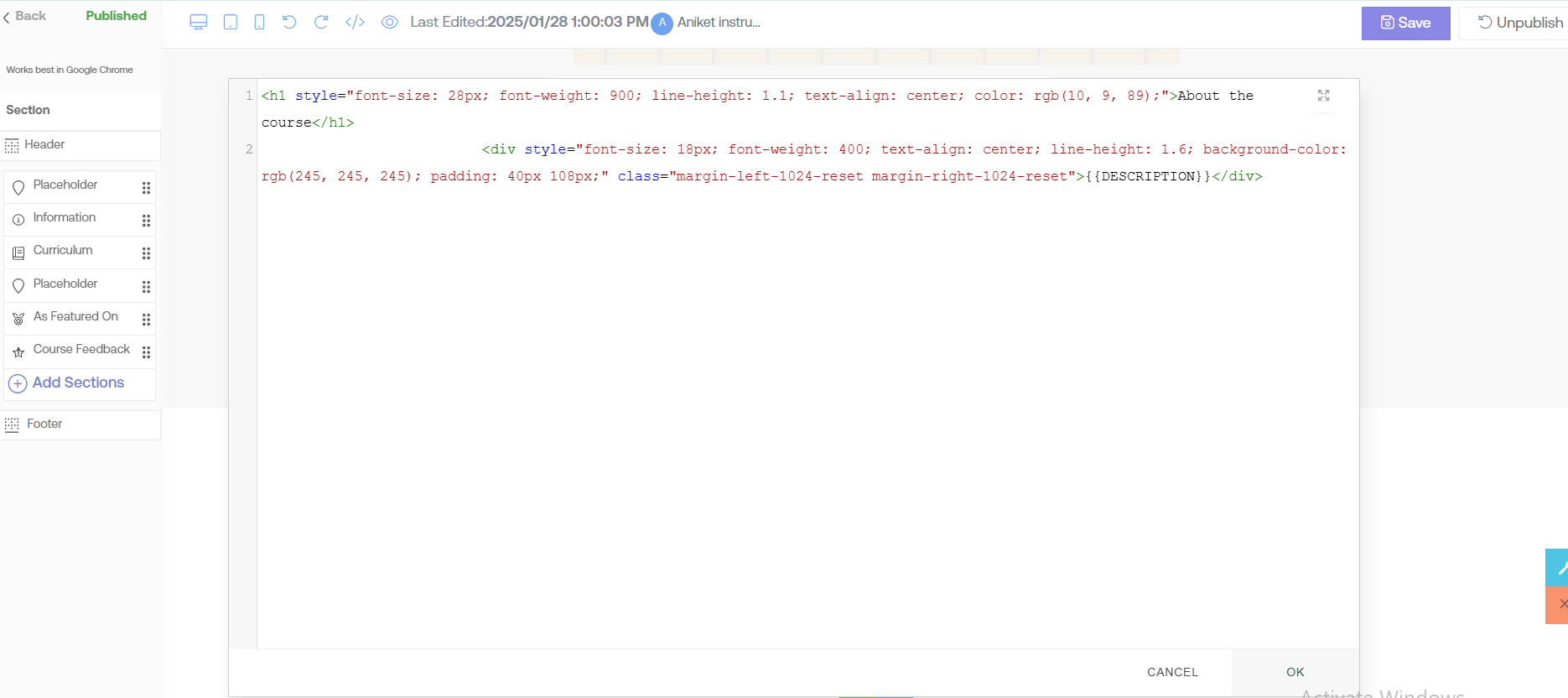Confirm code changes with OK
This screenshot has width=1568, height=698.
click(1295, 672)
